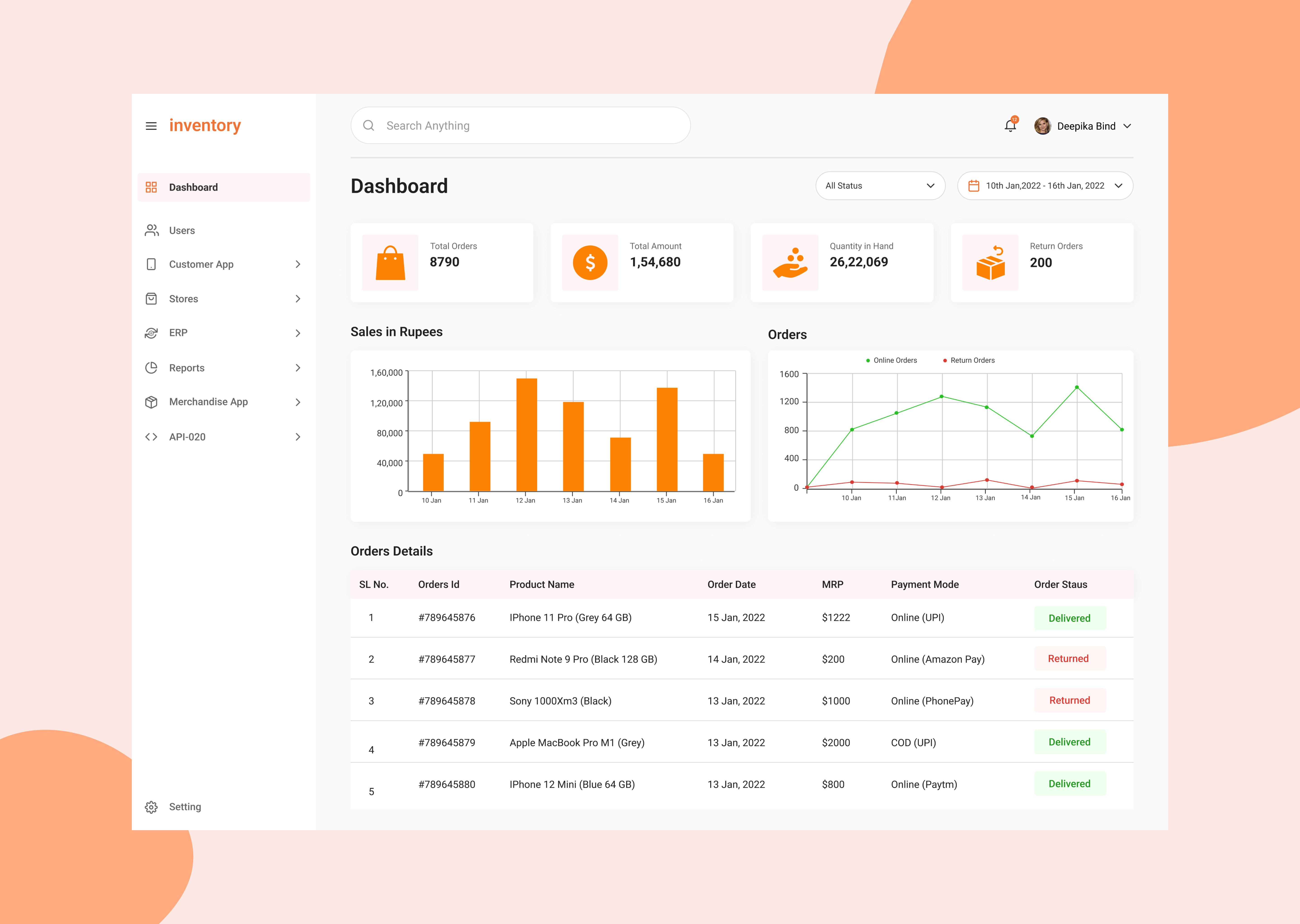Click the Dashboard grid icon
Screen dimensions: 1300x924
pos(151,187)
